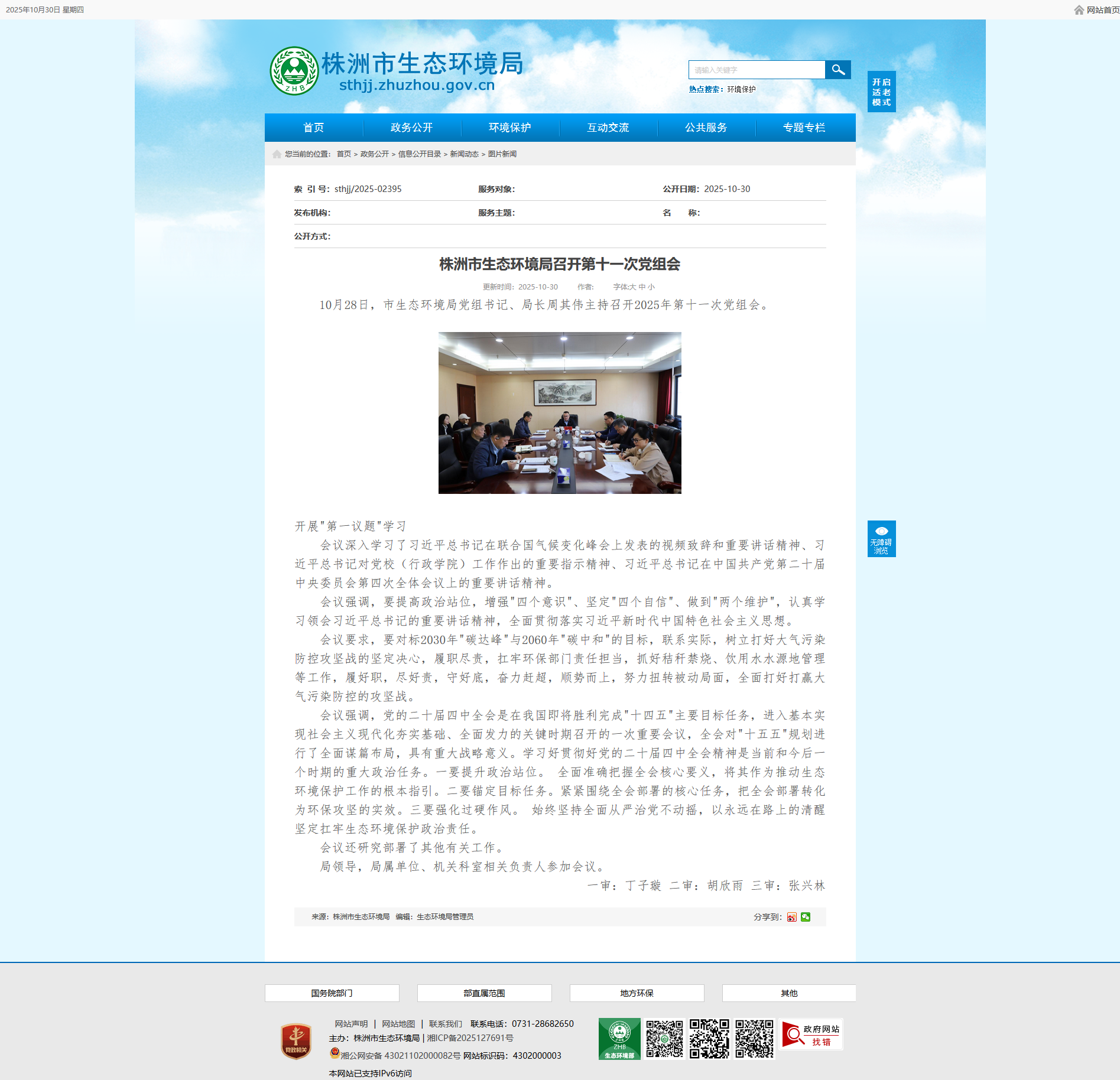Expand the 国务院部门 links list
The image size is (1120, 1080).
point(332,993)
